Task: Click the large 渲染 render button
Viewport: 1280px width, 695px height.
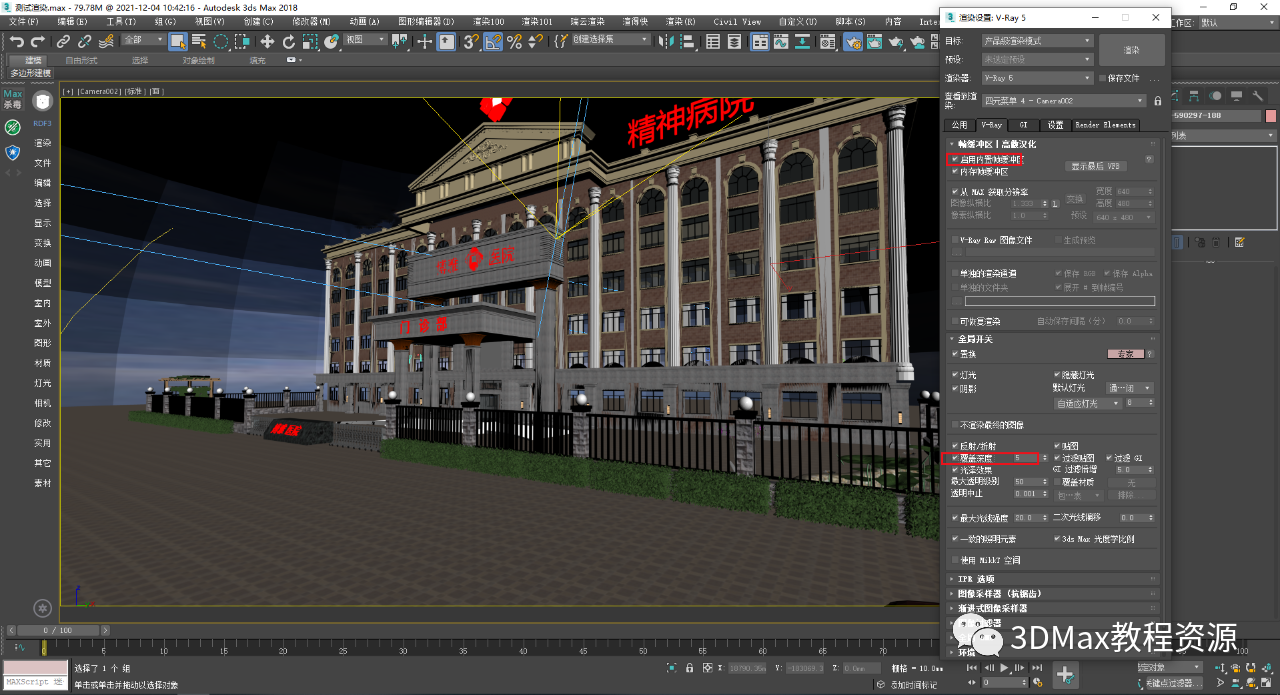Action: tap(1131, 50)
